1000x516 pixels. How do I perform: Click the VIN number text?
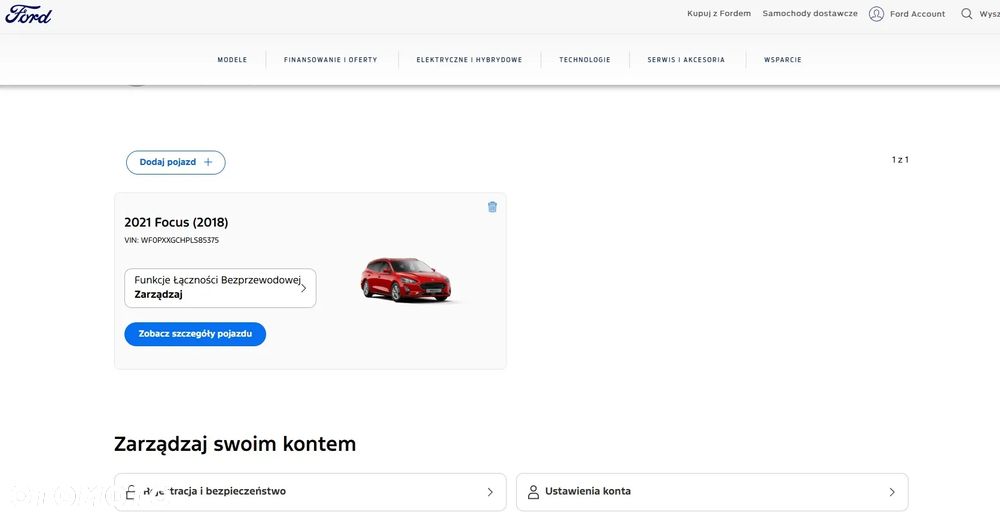coord(172,240)
